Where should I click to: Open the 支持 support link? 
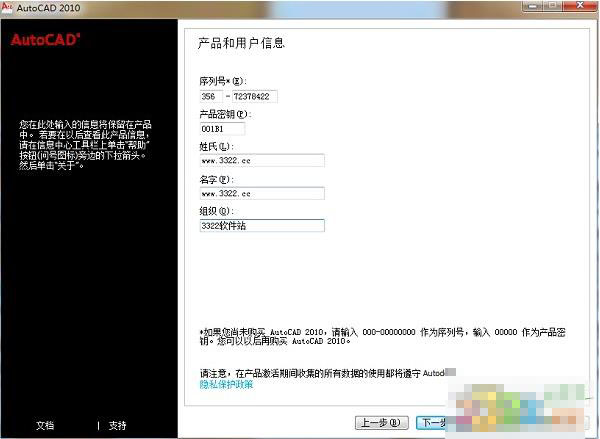point(117,425)
